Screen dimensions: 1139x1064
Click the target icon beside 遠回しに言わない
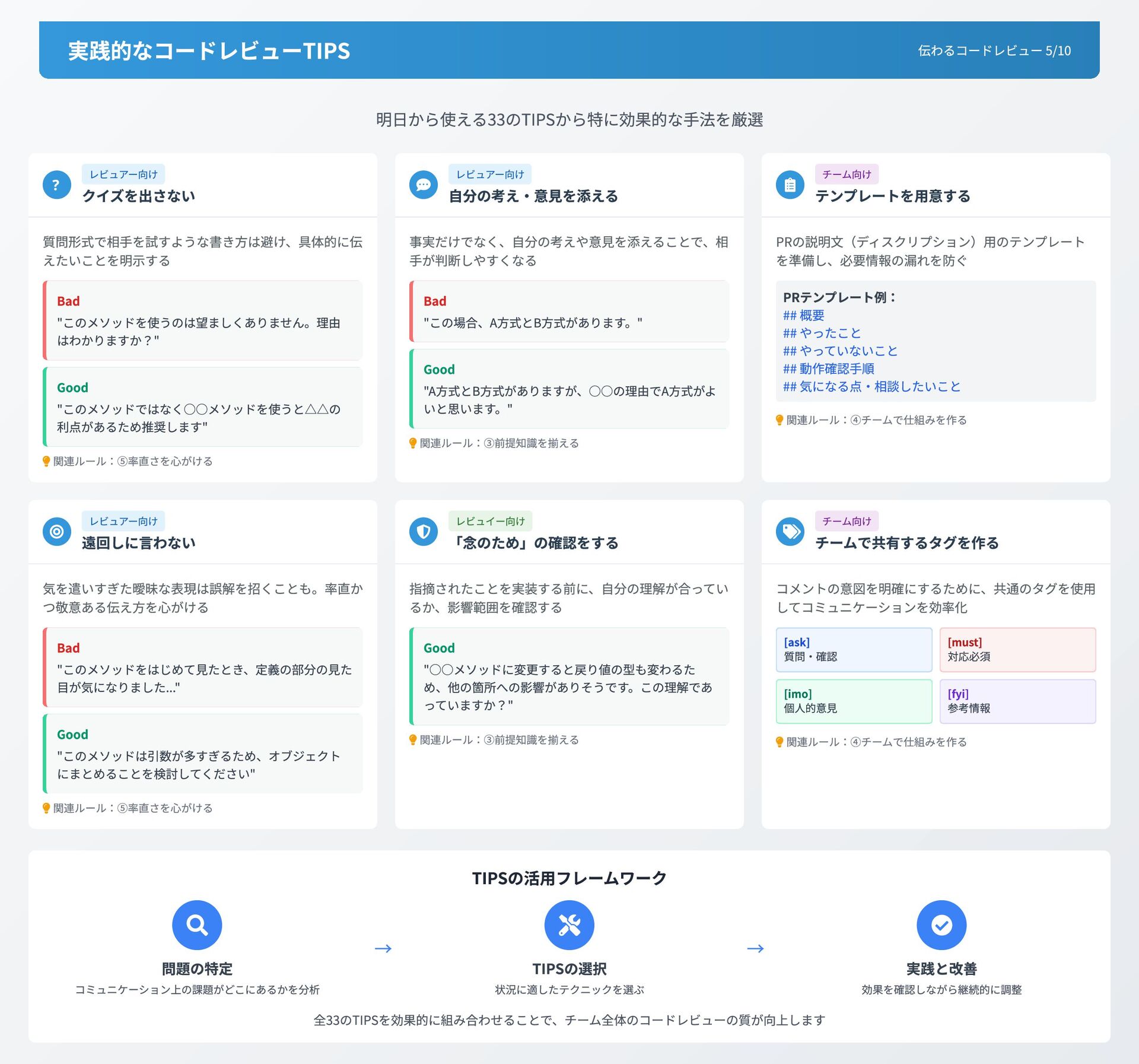coord(56,532)
